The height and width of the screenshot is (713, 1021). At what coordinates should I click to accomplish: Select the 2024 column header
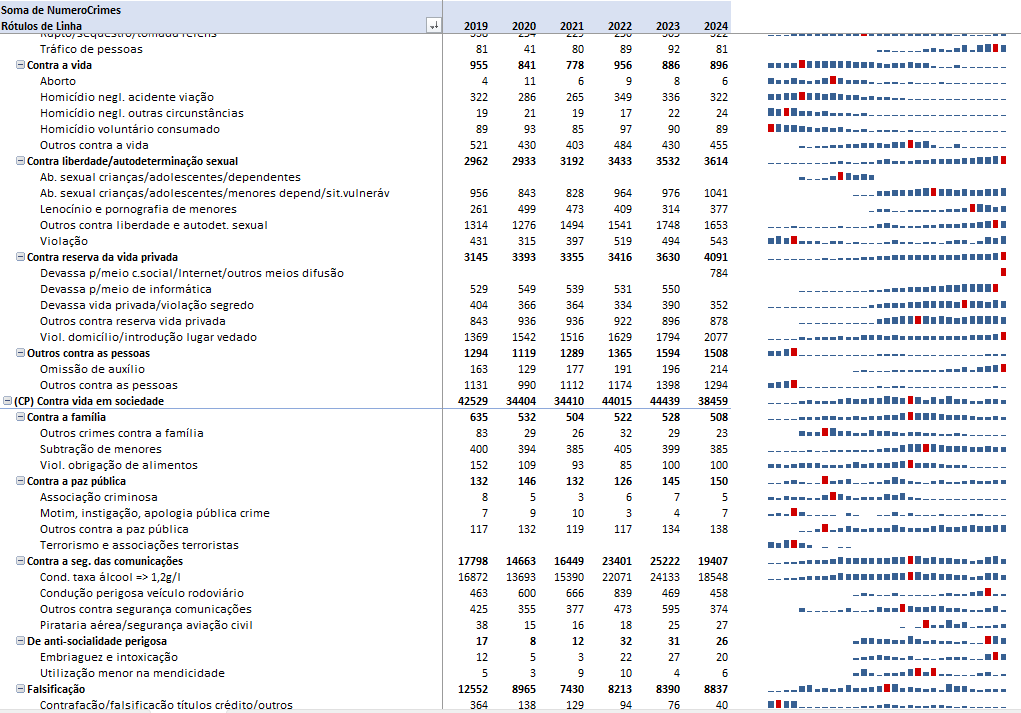tap(715, 26)
